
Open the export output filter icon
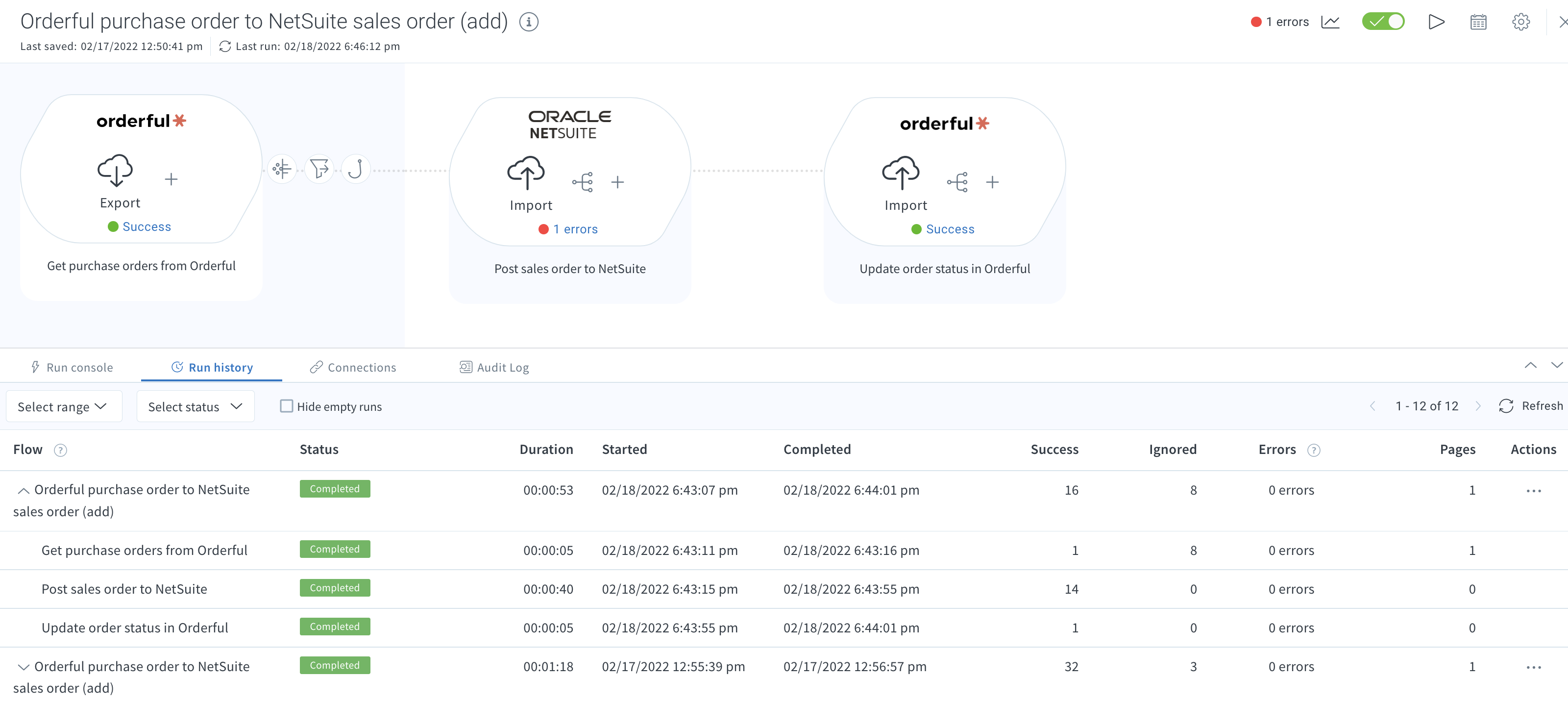tap(318, 169)
